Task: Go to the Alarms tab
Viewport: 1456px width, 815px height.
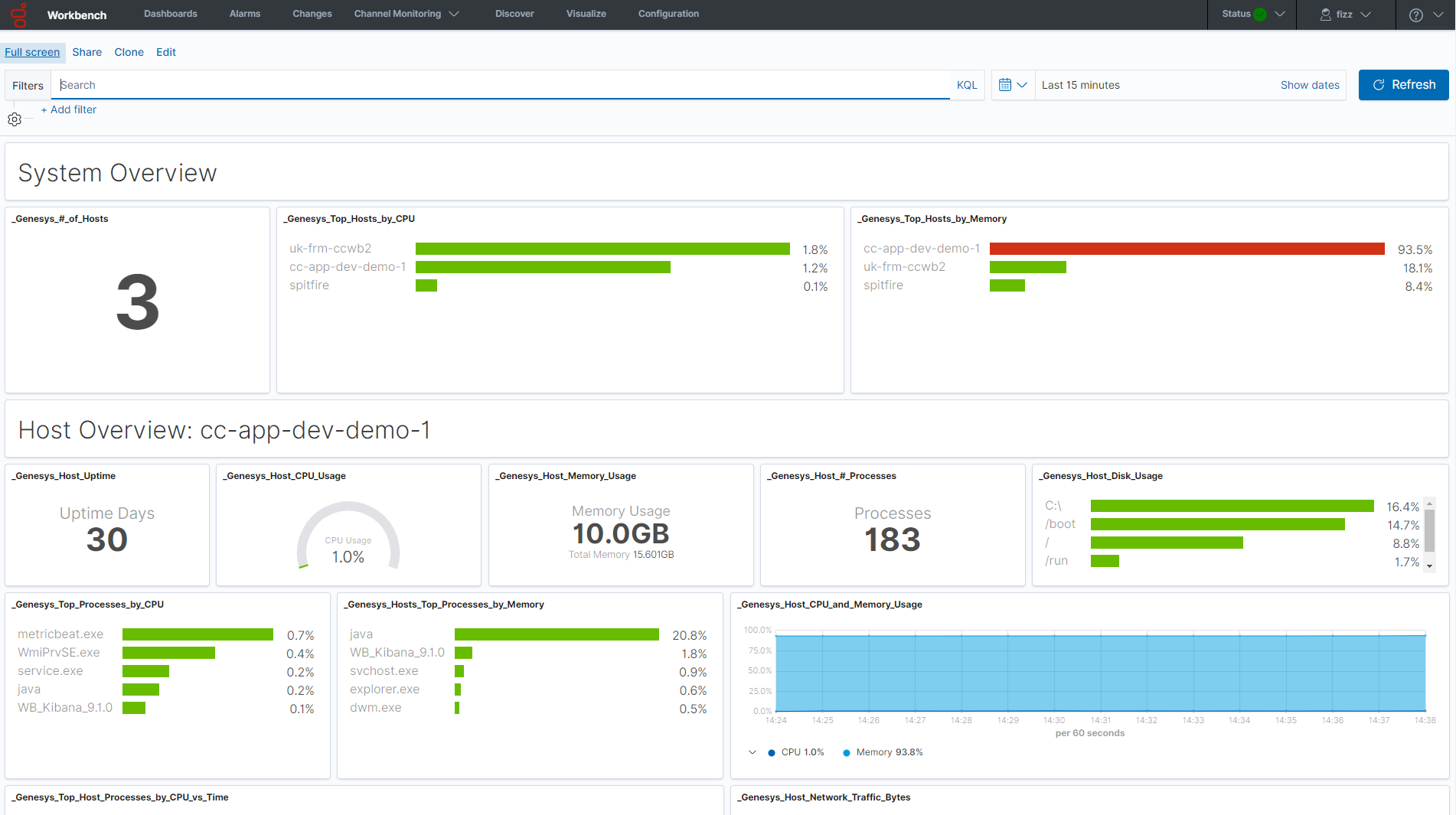Action: pos(245,14)
